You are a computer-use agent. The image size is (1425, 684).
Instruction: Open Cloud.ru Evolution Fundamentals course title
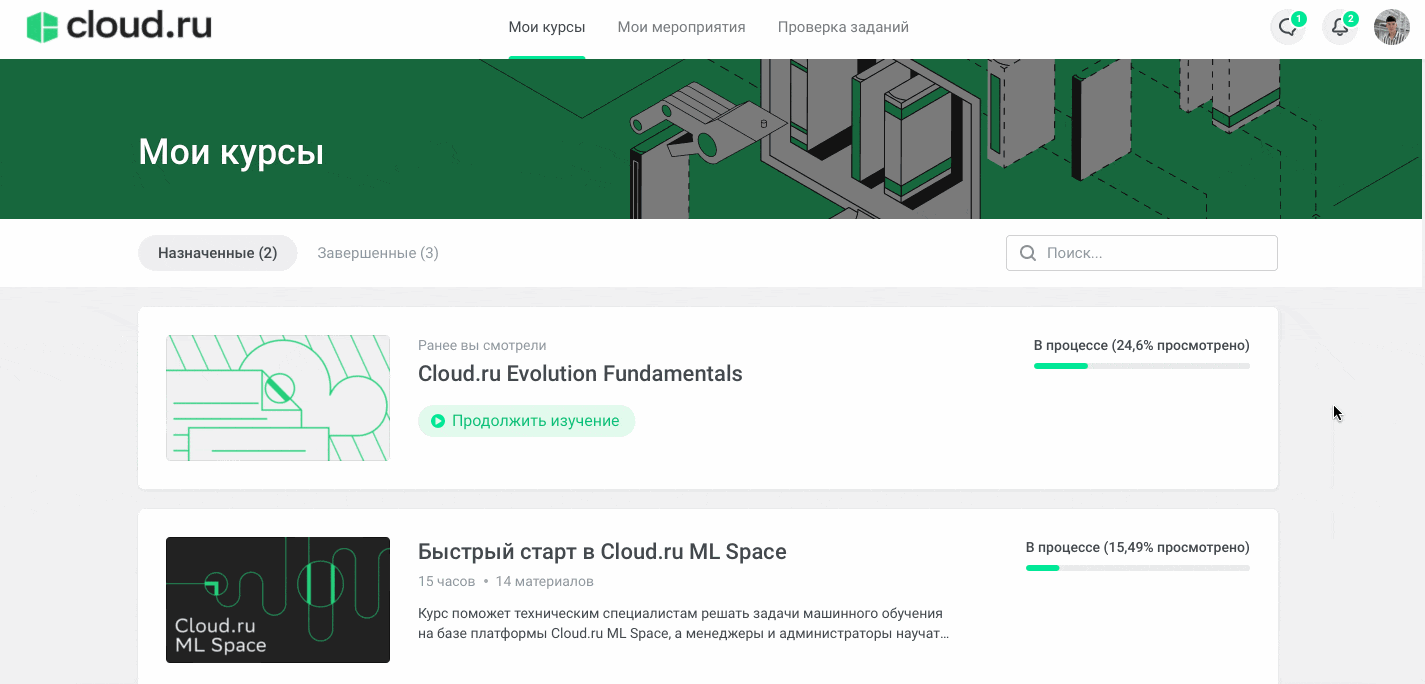580,374
